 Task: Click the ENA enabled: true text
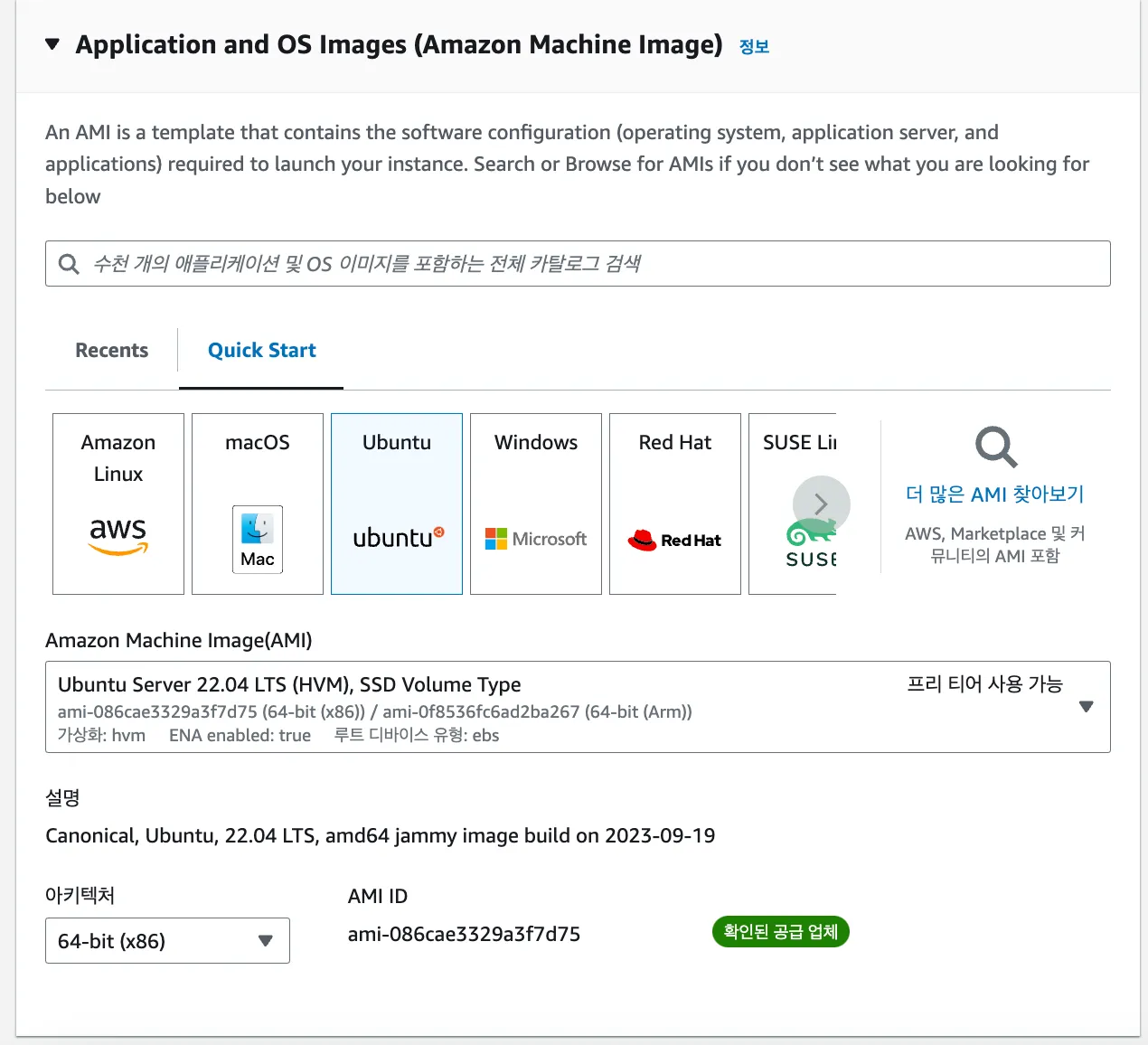tap(240, 735)
